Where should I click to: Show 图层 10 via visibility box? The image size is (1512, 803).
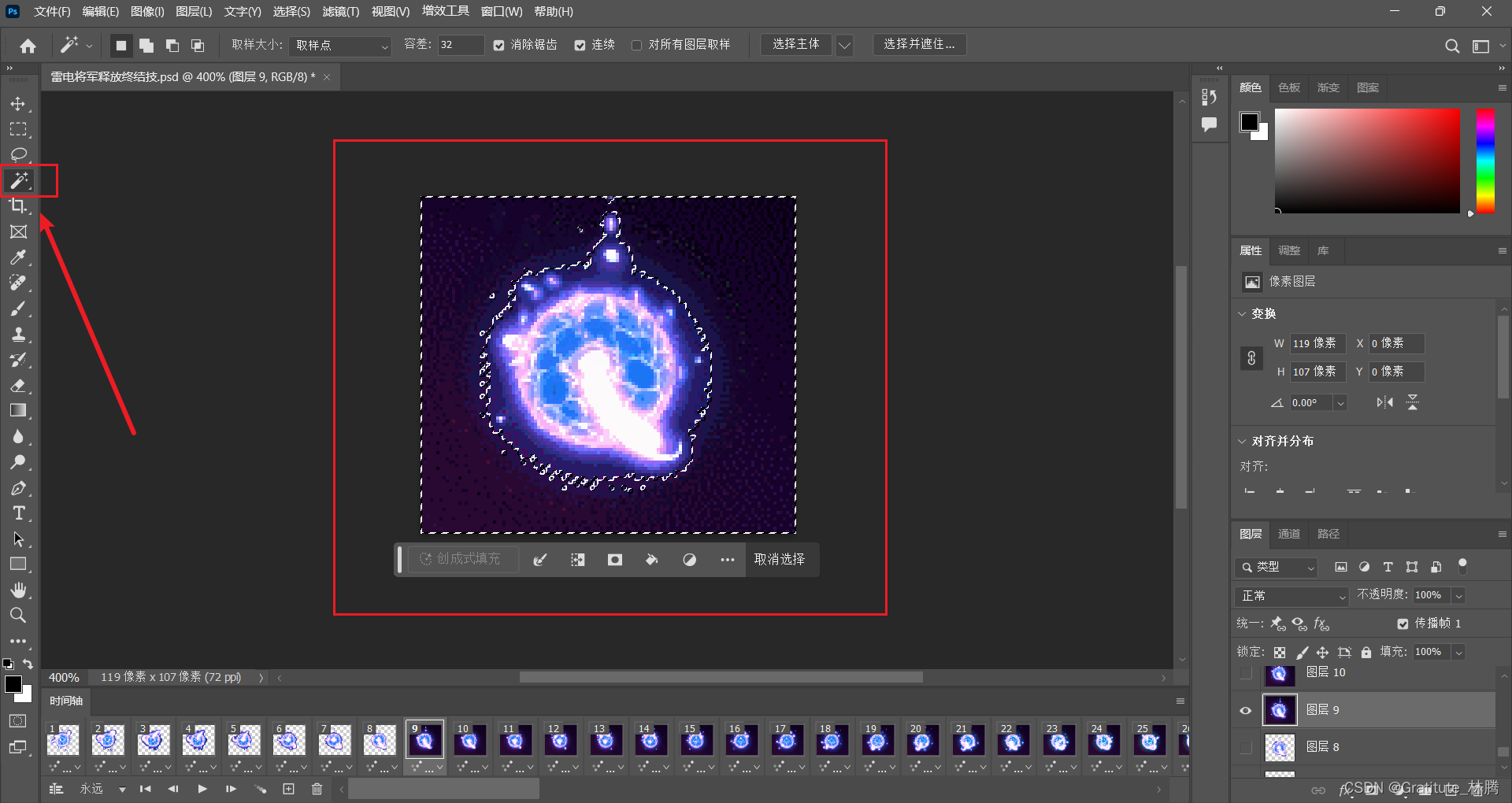1246,673
